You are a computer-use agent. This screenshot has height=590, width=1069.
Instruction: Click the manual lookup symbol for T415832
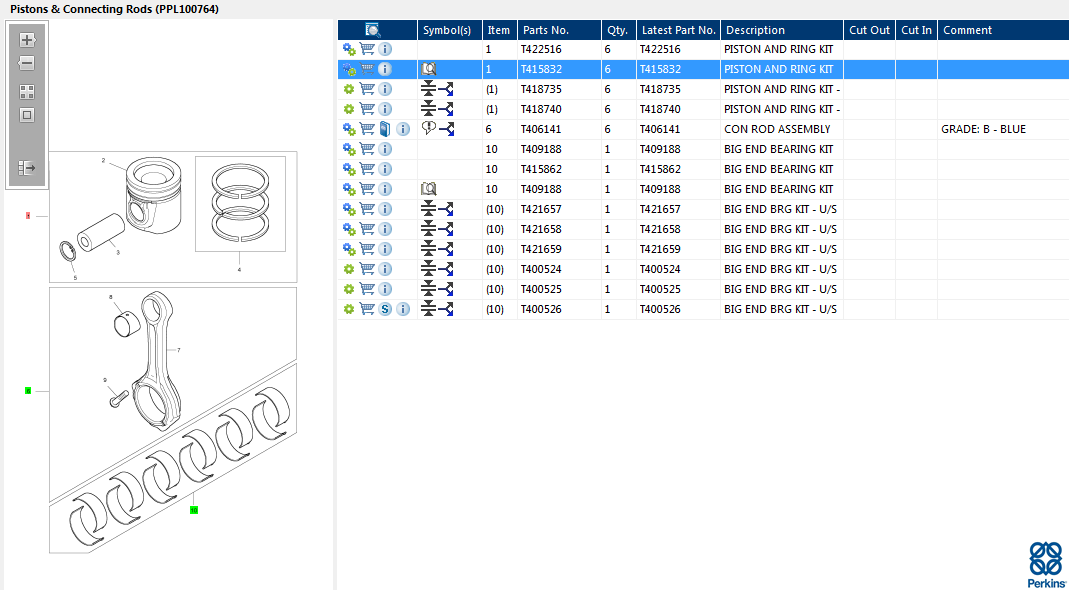(x=429, y=69)
